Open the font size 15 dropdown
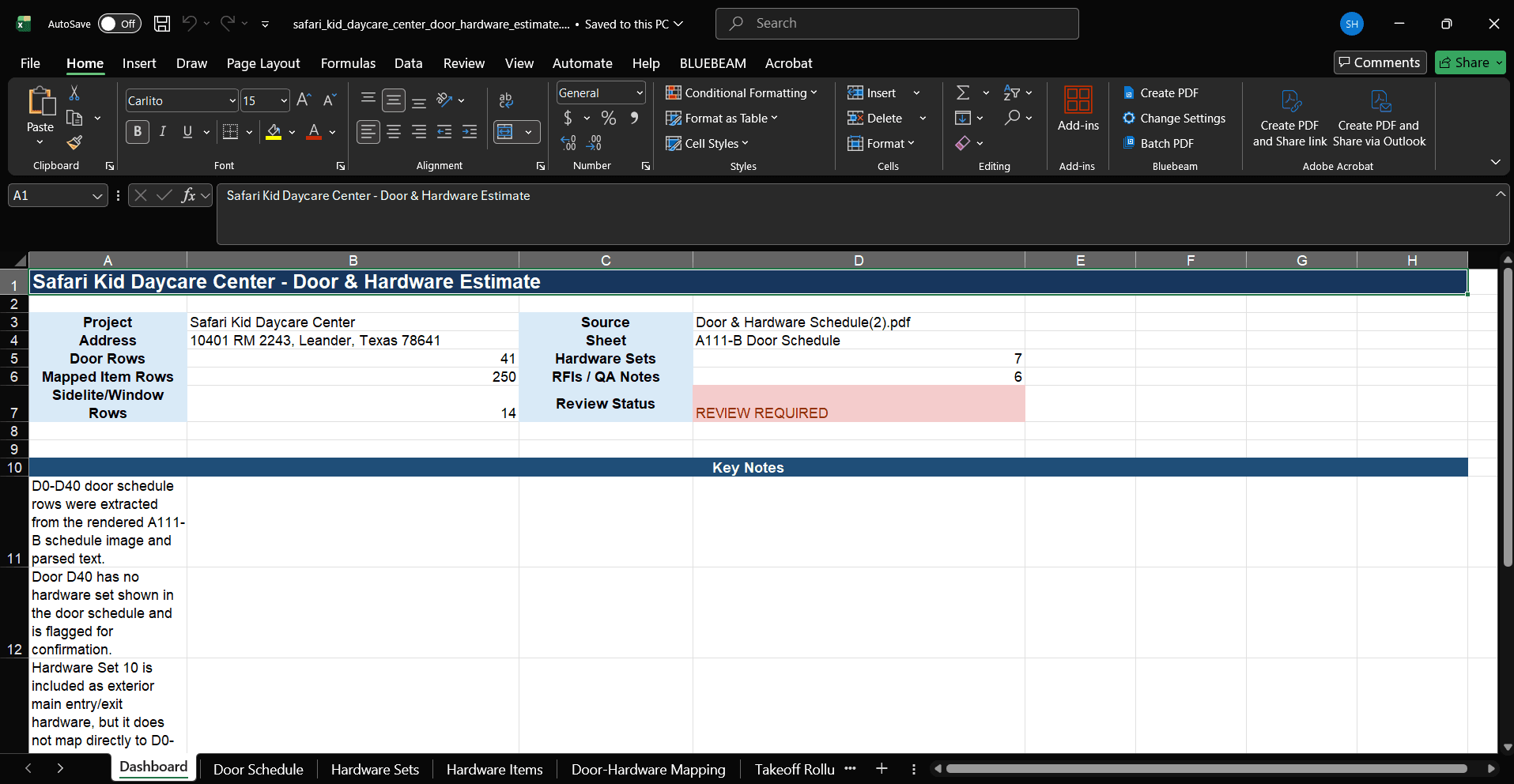 [284, 100]
